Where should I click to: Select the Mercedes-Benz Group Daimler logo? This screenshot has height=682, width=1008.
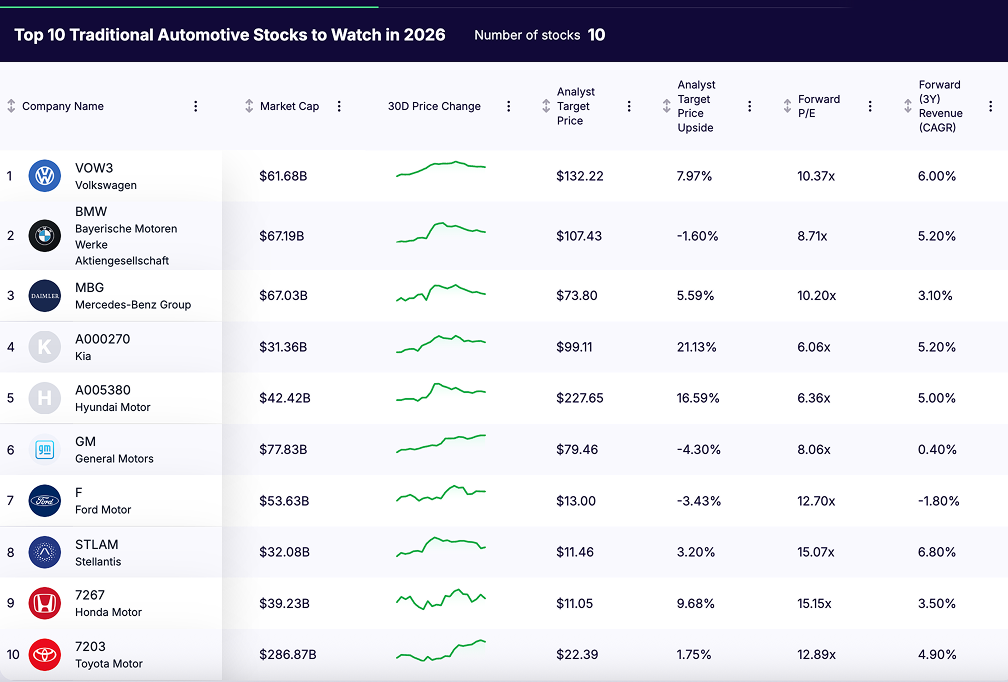45,295
